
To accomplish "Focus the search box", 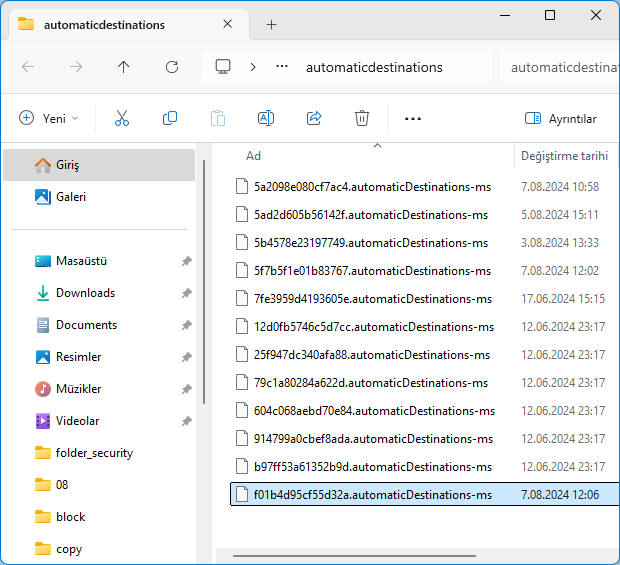I will 560,68.
